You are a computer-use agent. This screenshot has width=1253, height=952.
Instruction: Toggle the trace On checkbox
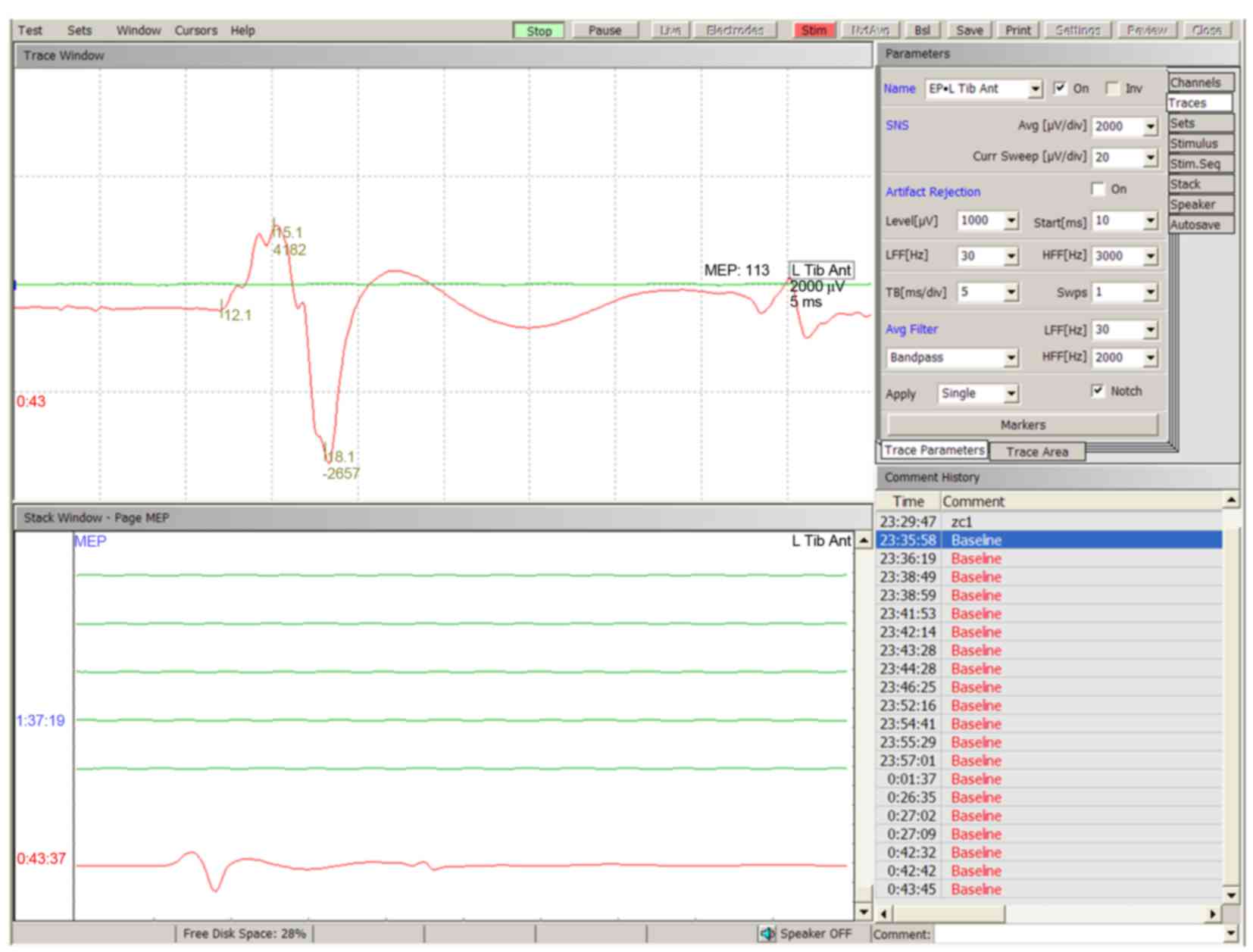coord(1061,89)
